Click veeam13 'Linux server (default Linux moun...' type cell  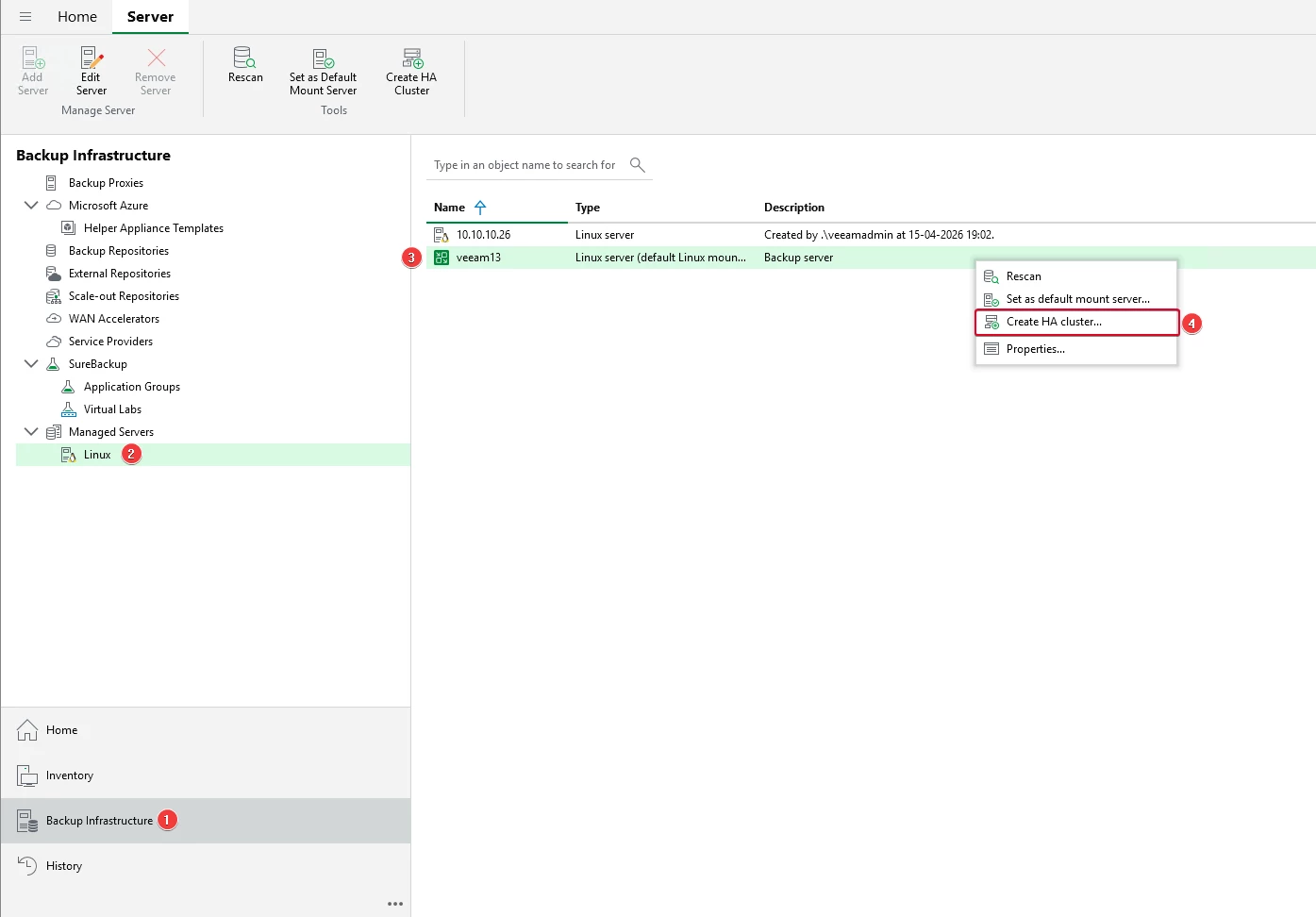coord(660,258)
